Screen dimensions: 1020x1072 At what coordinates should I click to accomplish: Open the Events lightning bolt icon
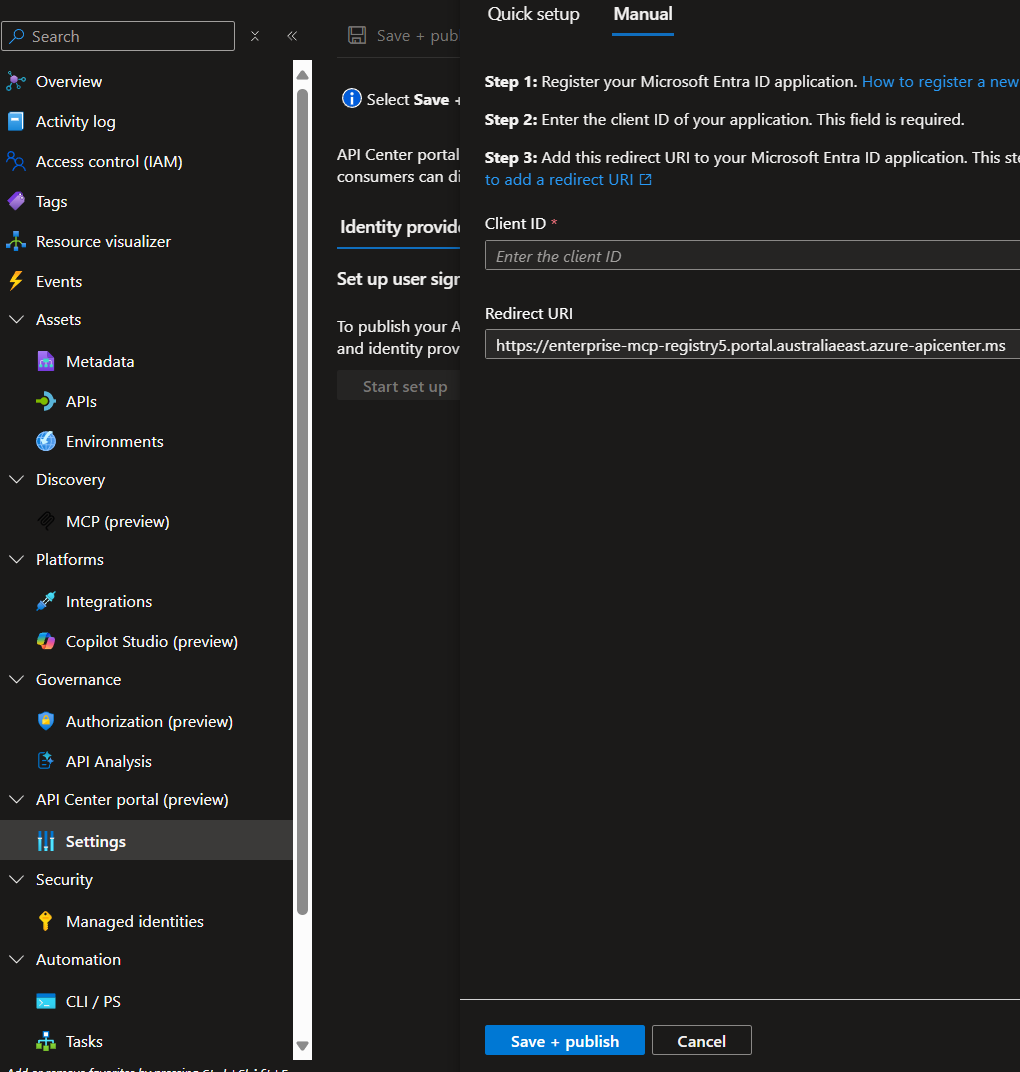coord(15,281)
